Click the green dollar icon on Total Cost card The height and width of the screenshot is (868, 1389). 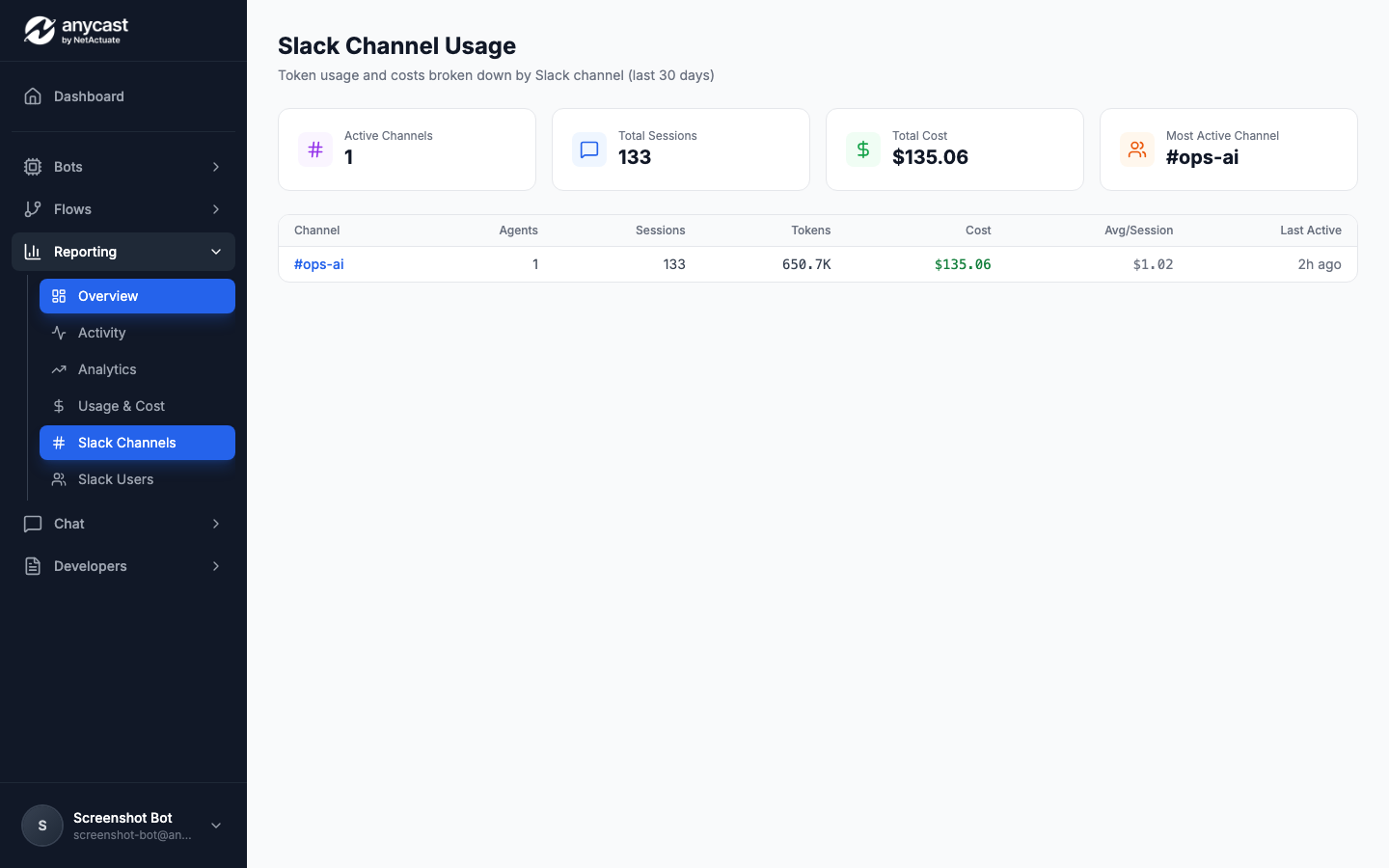pos(863,149)
